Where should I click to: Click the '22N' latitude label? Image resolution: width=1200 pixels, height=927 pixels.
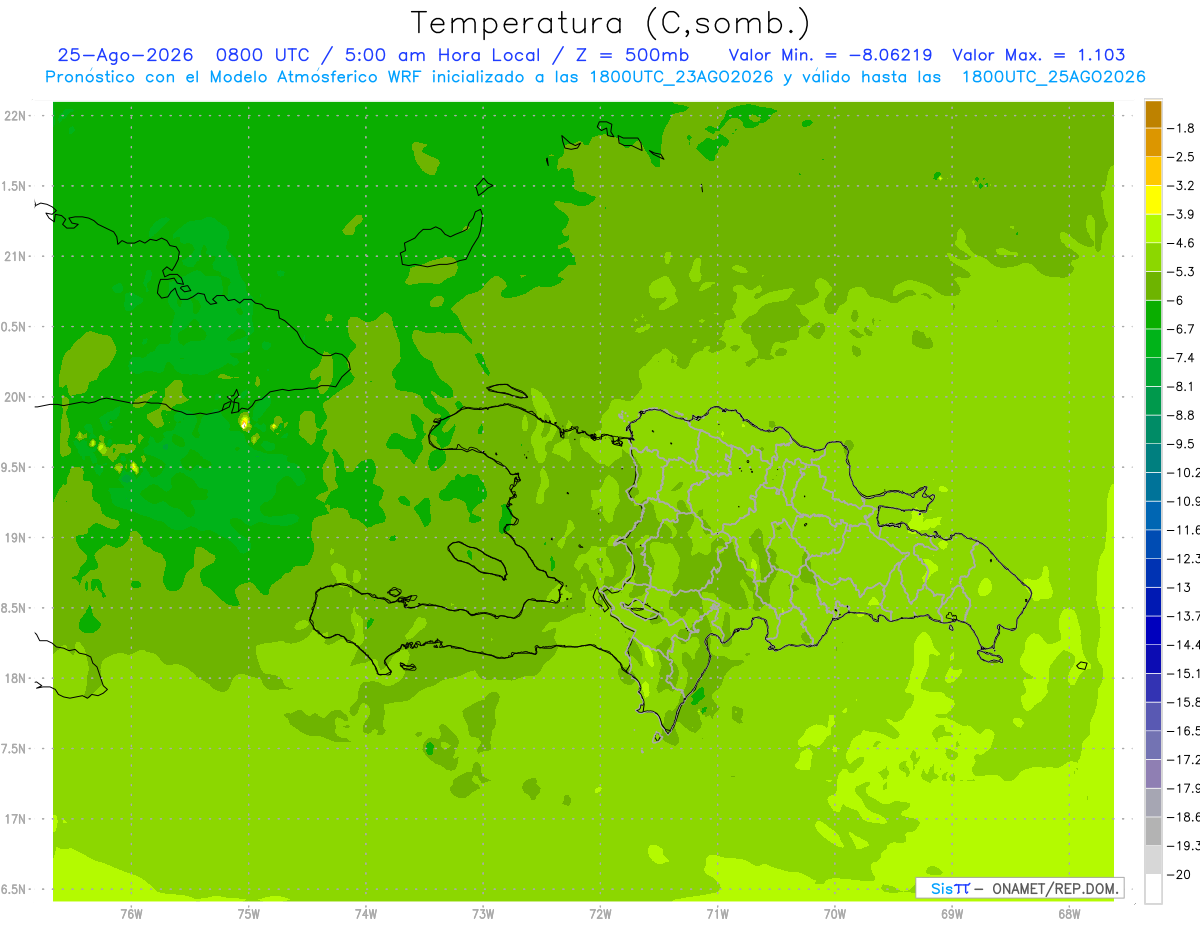[x=17, y=116]
